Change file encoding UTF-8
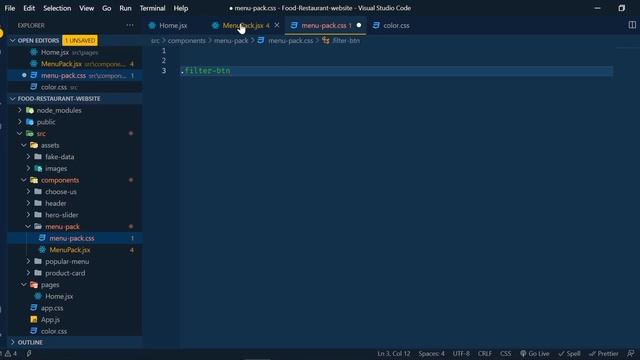The width and height of the screenshot is (640, 360). pyautogui.click(x=461, y=353)
